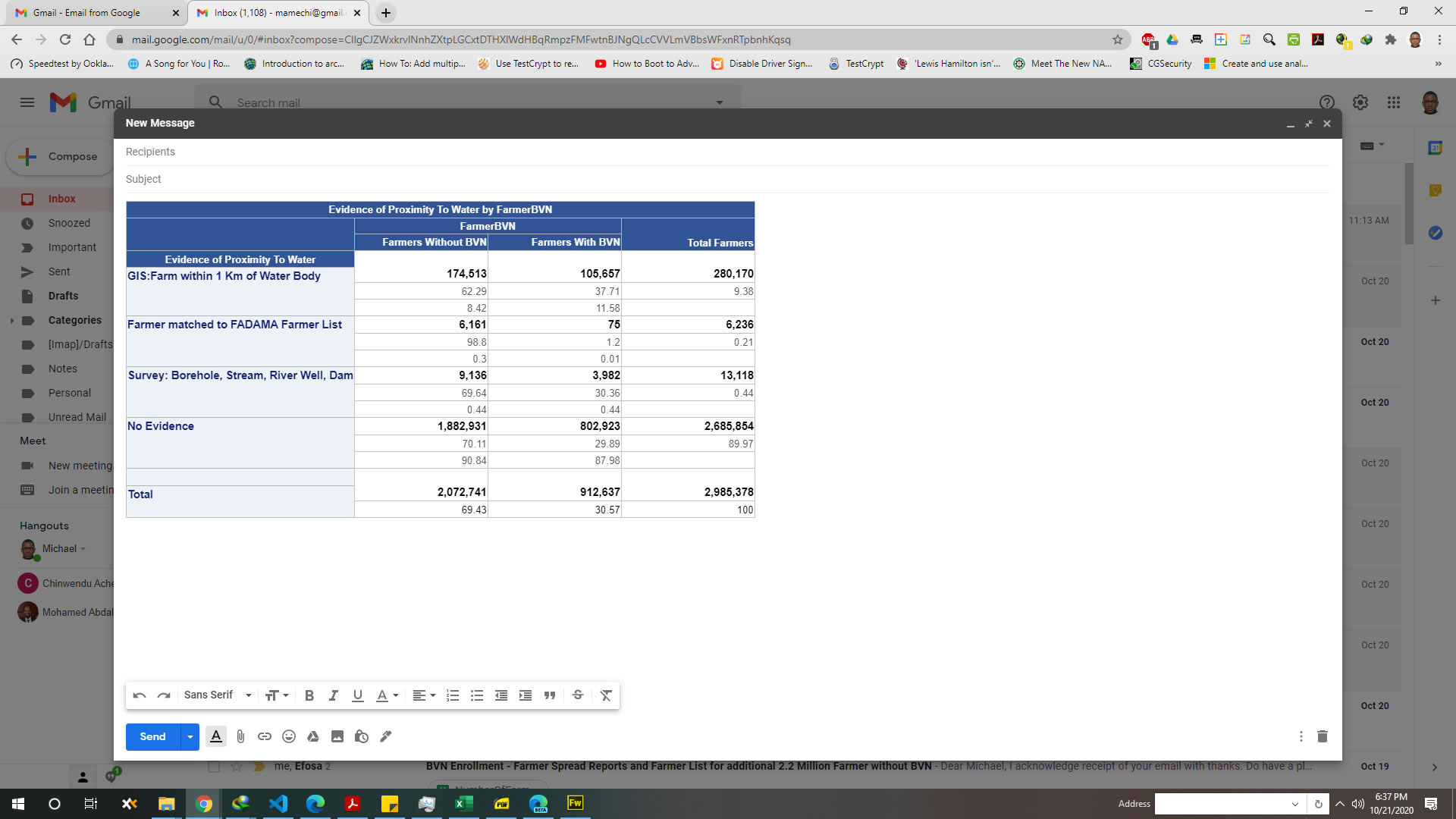Click the insert photo icon
Image resolution: width=1456 pixels, height=819 pixels.
point(337,736)
